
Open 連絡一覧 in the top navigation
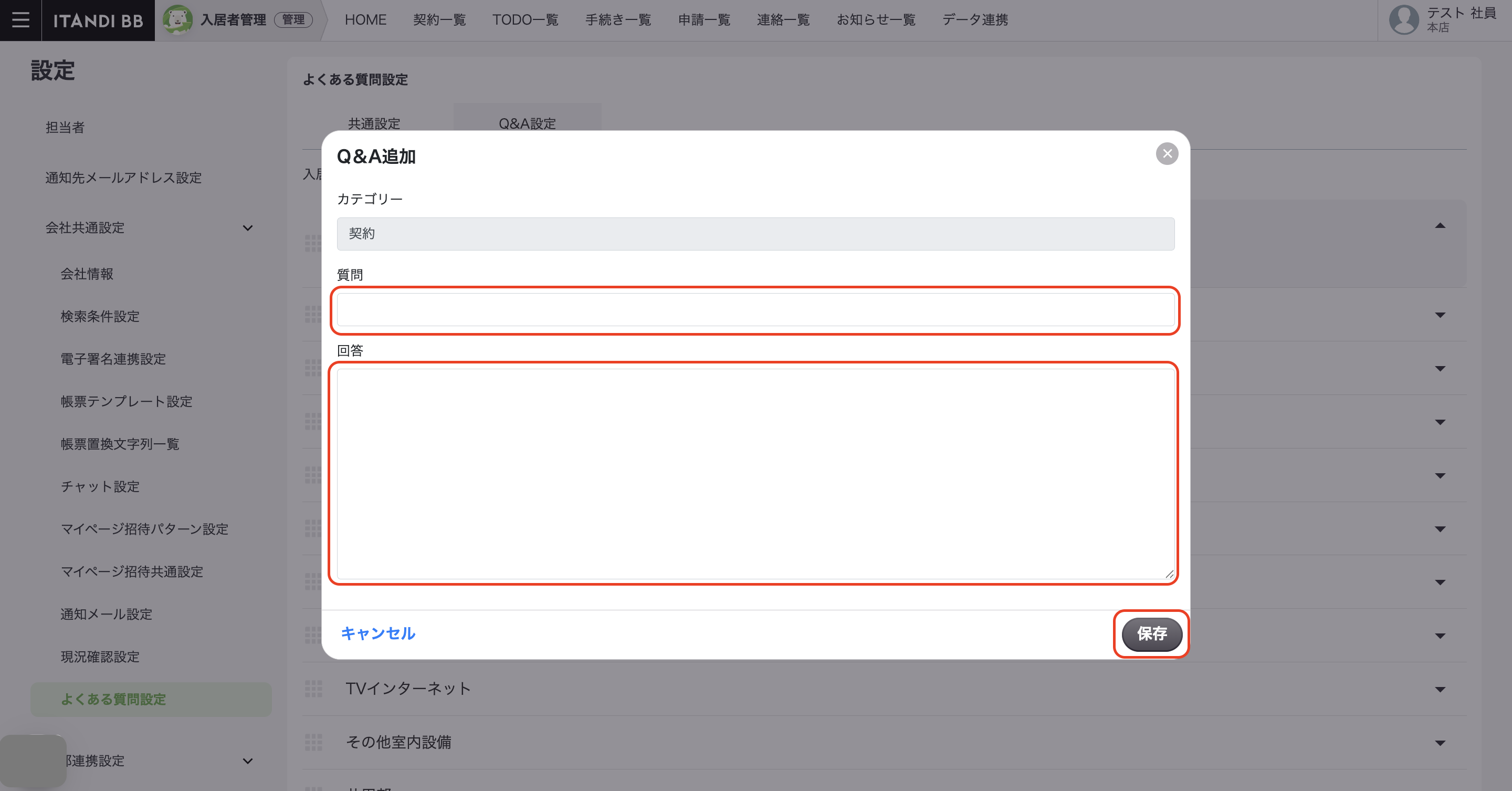[783, 20]
